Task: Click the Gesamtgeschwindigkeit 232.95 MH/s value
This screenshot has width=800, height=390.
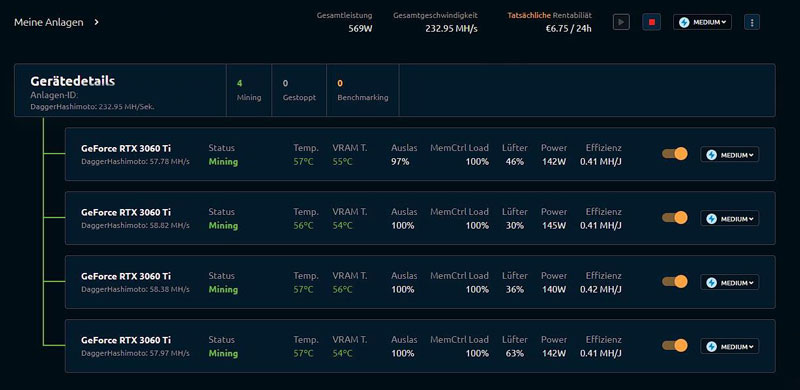Action: [452, 29]
